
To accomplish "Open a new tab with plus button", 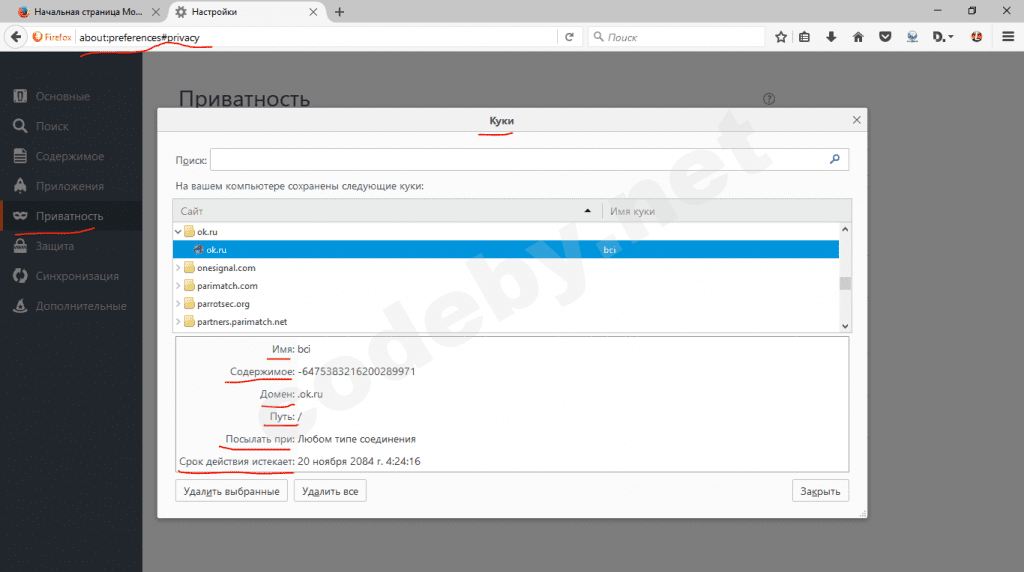I will coord(340,12).
